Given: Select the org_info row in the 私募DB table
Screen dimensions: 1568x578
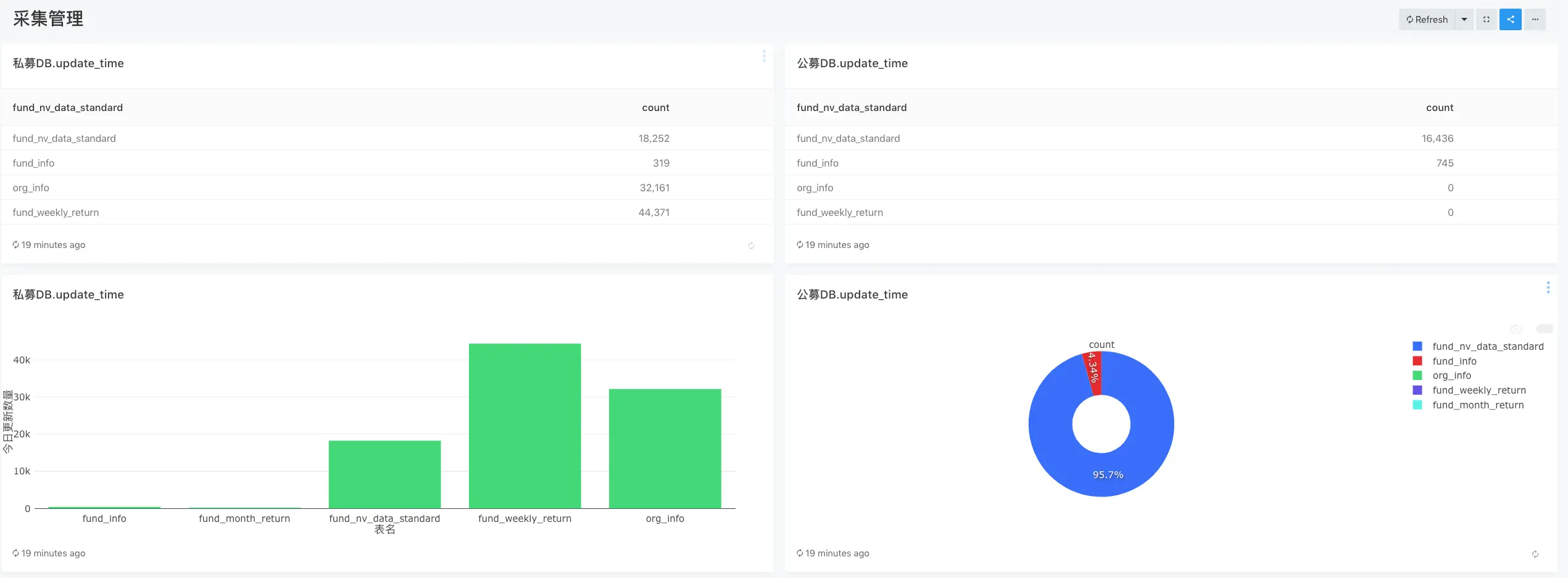Looking at the screenshot, I should (x=388, y=188).
